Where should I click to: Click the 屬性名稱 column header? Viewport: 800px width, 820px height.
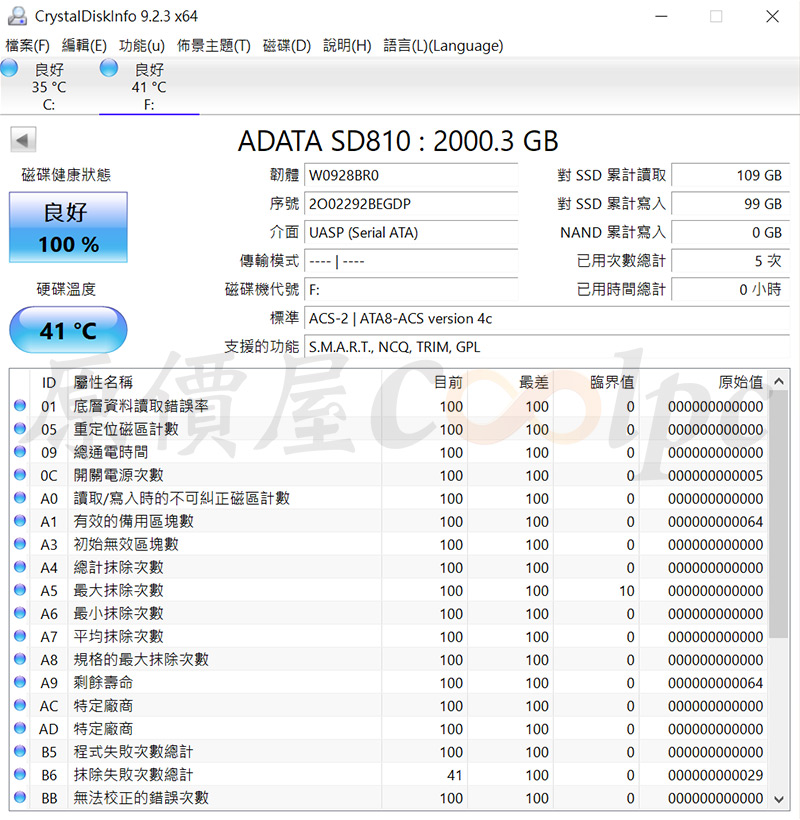pyautogui.click(x=225, y=382)
